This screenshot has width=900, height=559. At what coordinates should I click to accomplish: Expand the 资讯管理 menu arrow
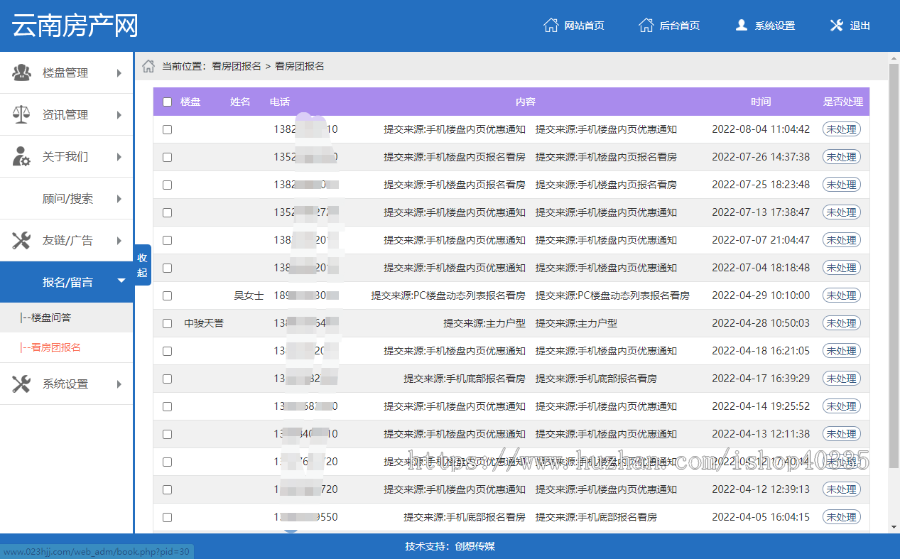[x=119, y=115]
